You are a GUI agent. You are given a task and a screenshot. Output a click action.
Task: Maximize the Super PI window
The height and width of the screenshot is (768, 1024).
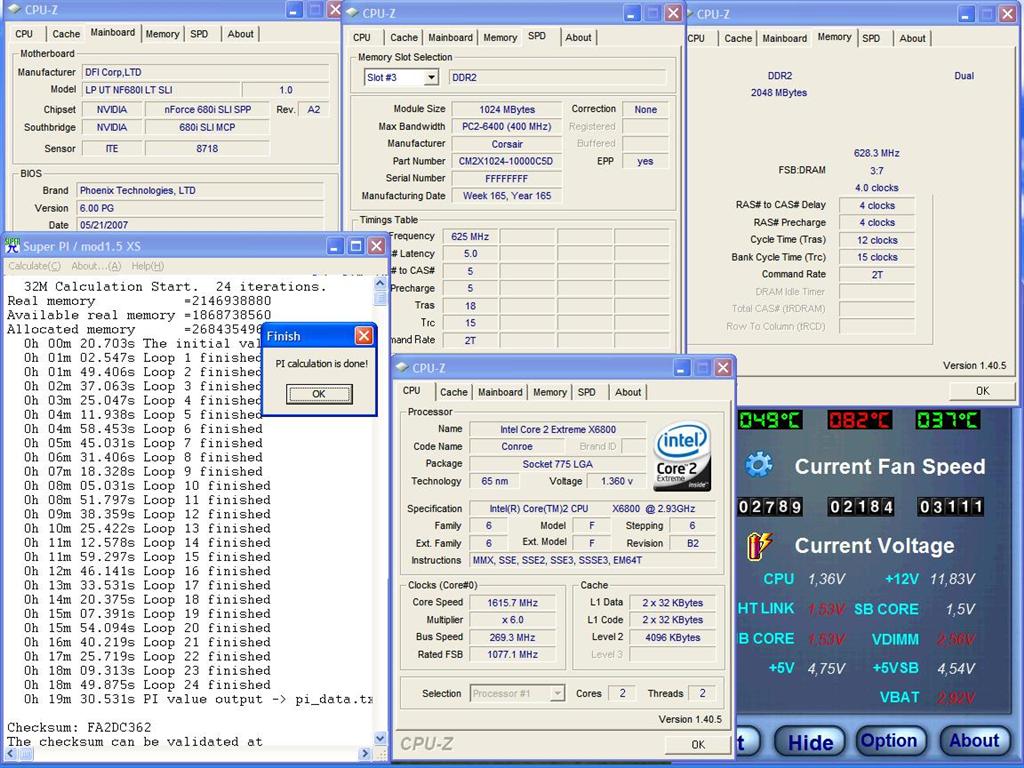(356, 246)
